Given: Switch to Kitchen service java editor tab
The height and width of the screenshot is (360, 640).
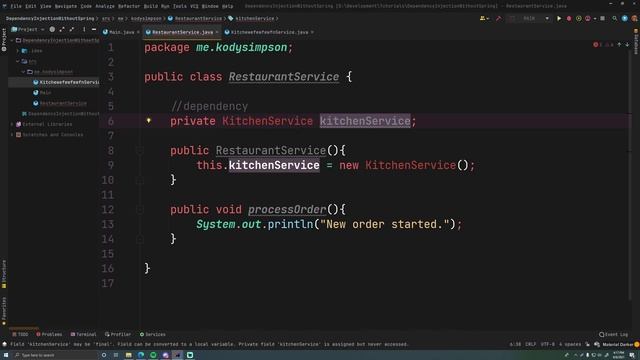Looking at the screenshot, I should pyautogui.click(x=270, y=32).
